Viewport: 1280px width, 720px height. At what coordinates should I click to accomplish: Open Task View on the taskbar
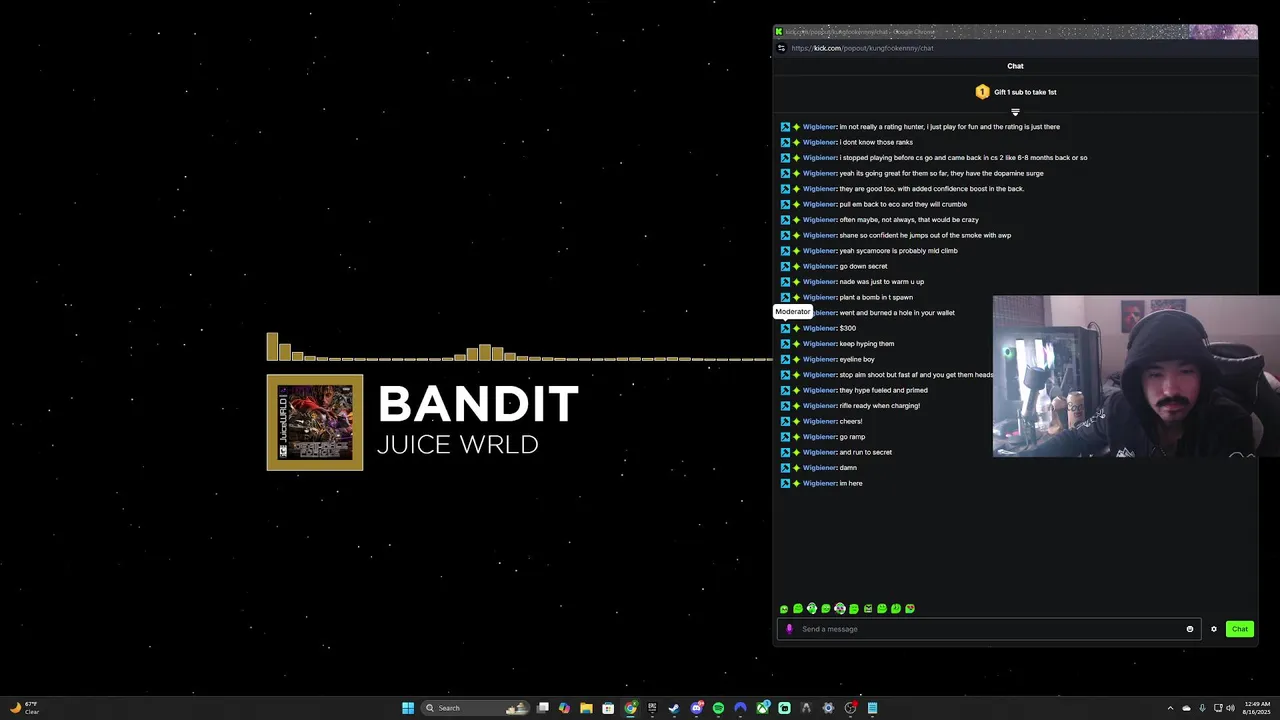point(543,708)
